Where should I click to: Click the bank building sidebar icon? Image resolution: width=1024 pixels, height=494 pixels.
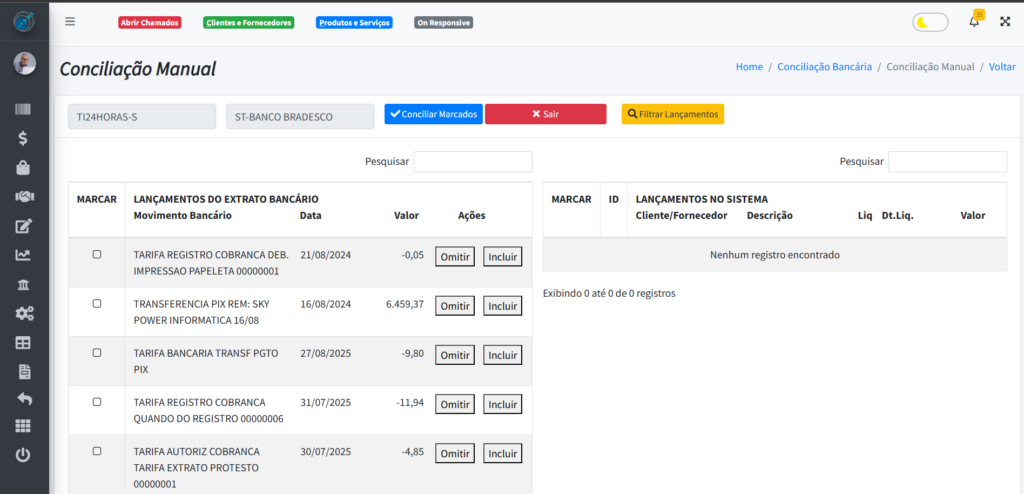pyautogui.click(x=24, y=284)
